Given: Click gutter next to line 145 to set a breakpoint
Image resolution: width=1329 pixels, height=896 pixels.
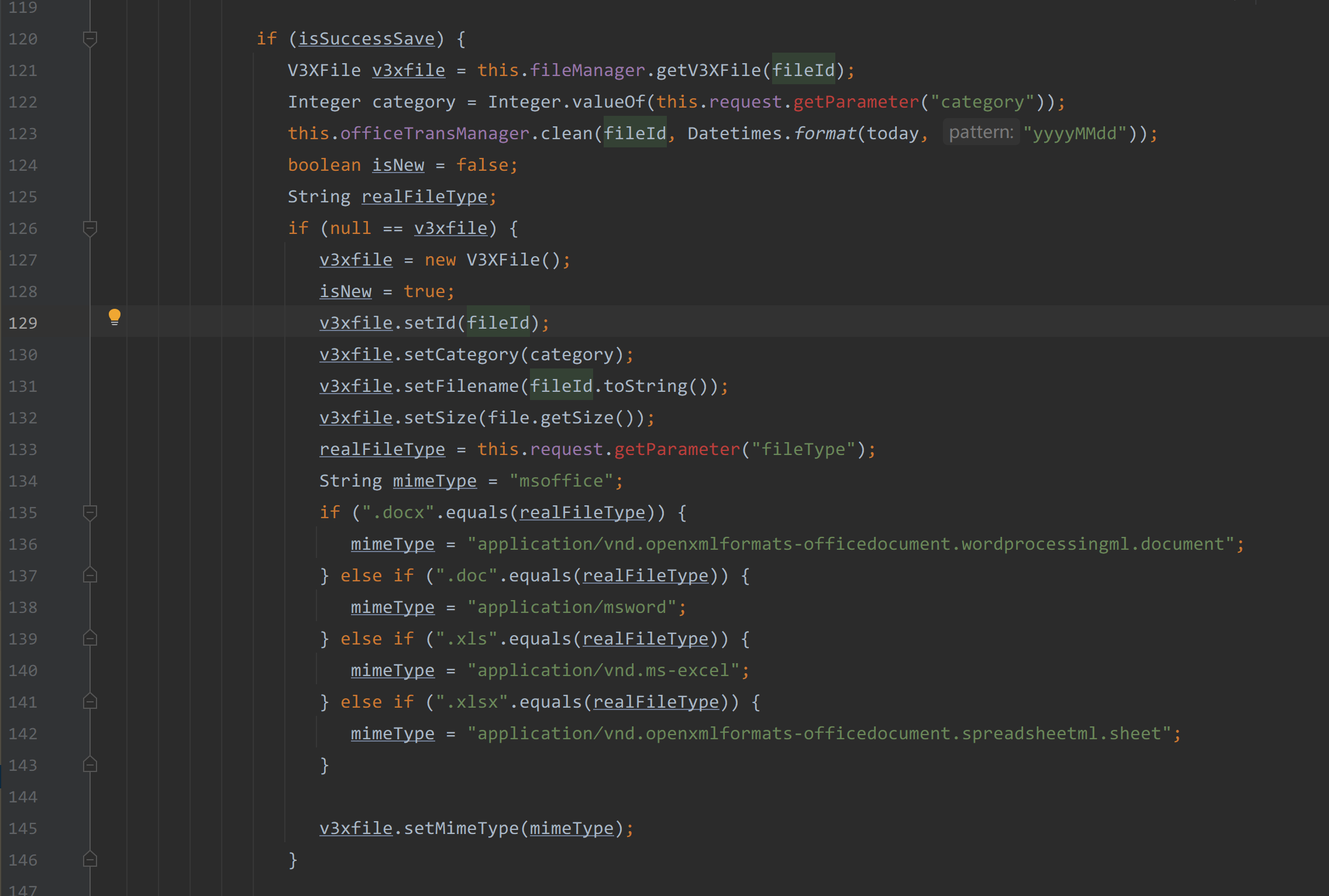Looking at the screenshot, I should click(x=58, y=829).
